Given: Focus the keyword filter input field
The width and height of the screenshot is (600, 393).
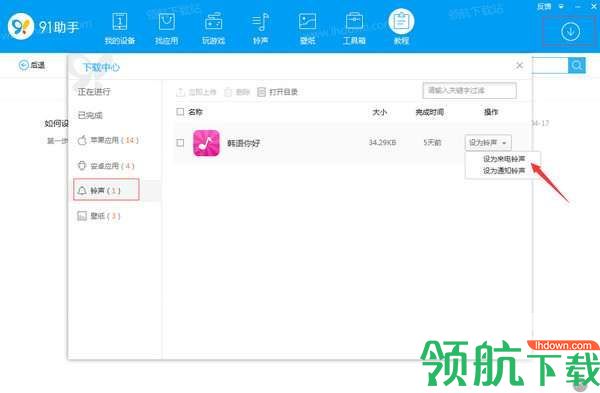Looking at the screenshot, I should pos(470,91).
